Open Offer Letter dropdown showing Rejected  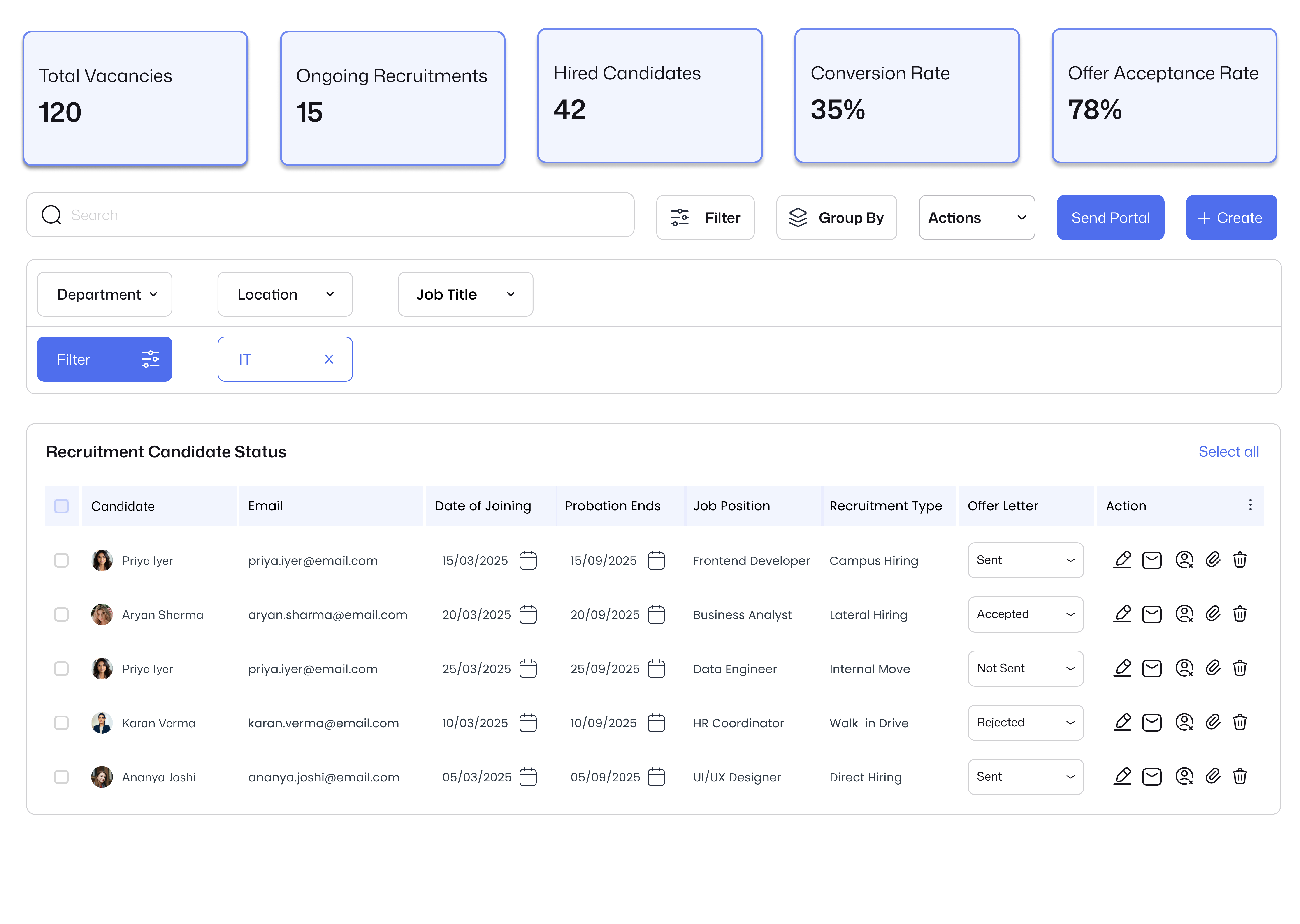1025,723
